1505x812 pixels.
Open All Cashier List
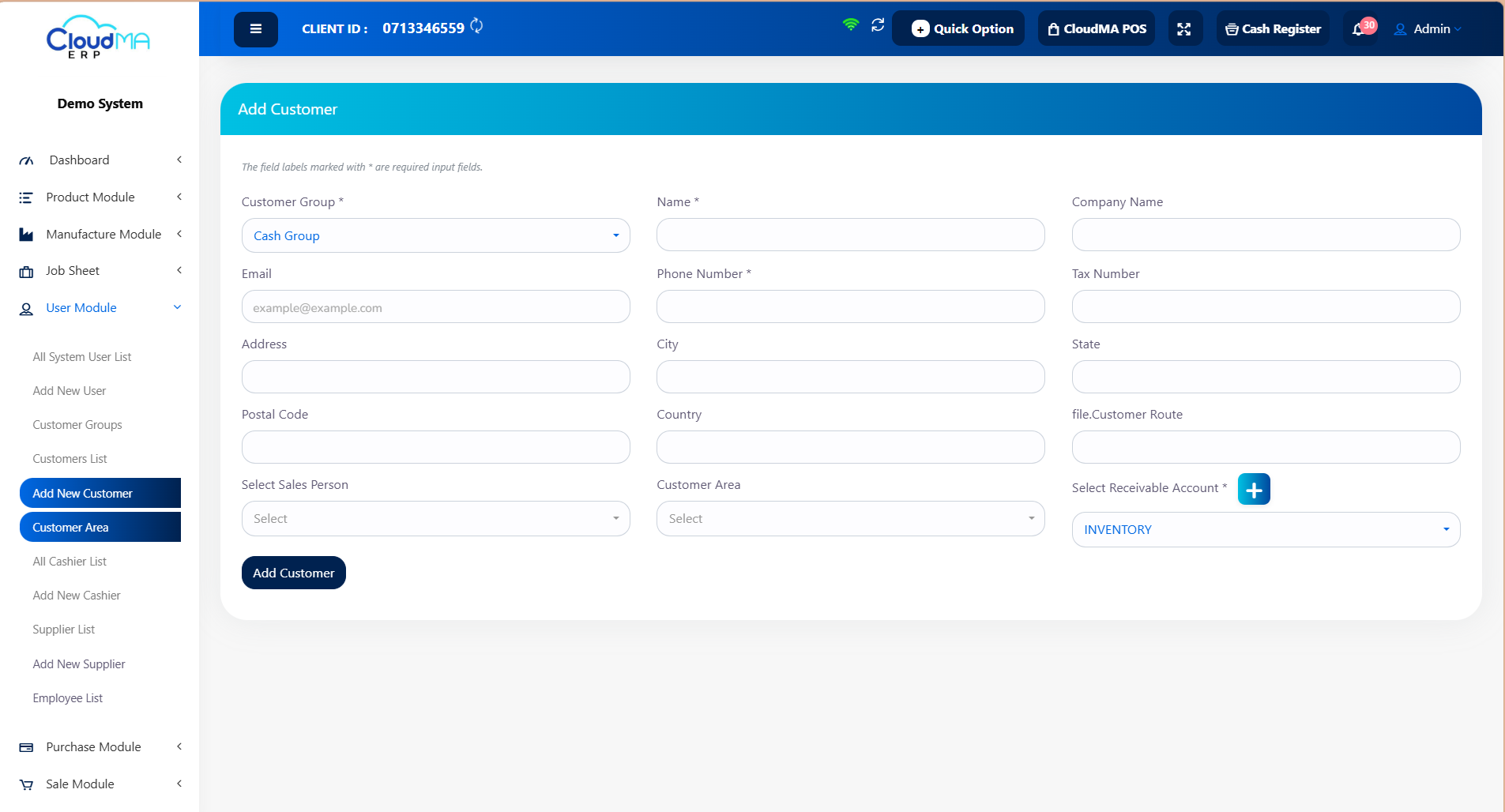point(70,562)
